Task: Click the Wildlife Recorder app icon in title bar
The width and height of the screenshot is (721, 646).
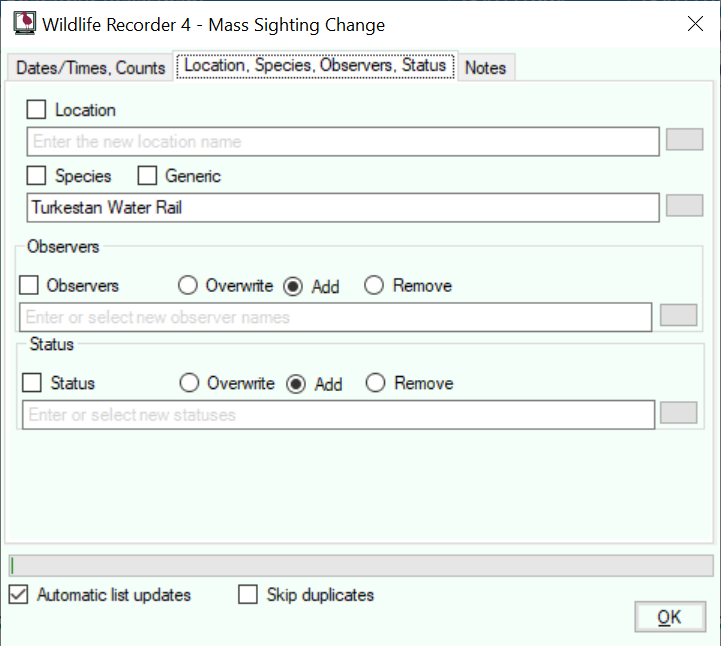Action: (x=24, y=23)
